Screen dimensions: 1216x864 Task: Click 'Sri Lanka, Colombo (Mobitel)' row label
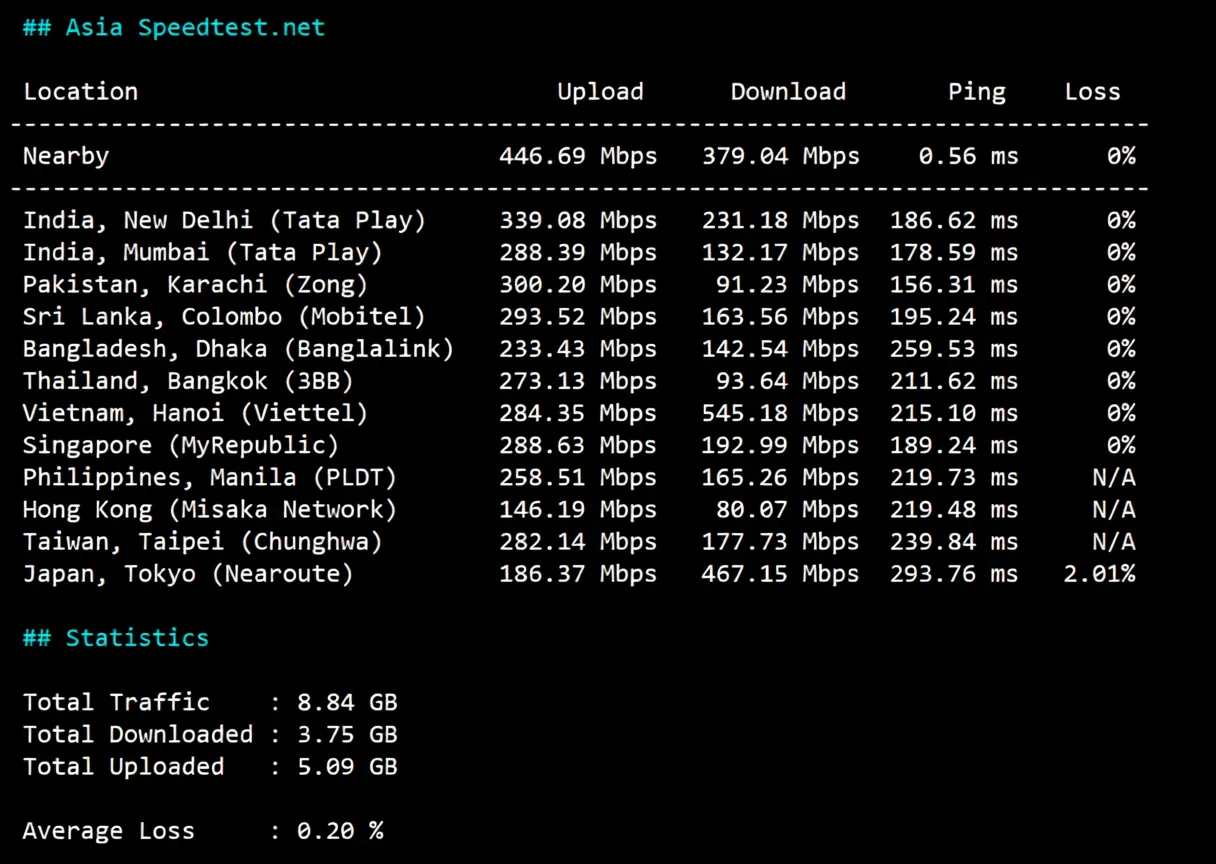point(225,317)
